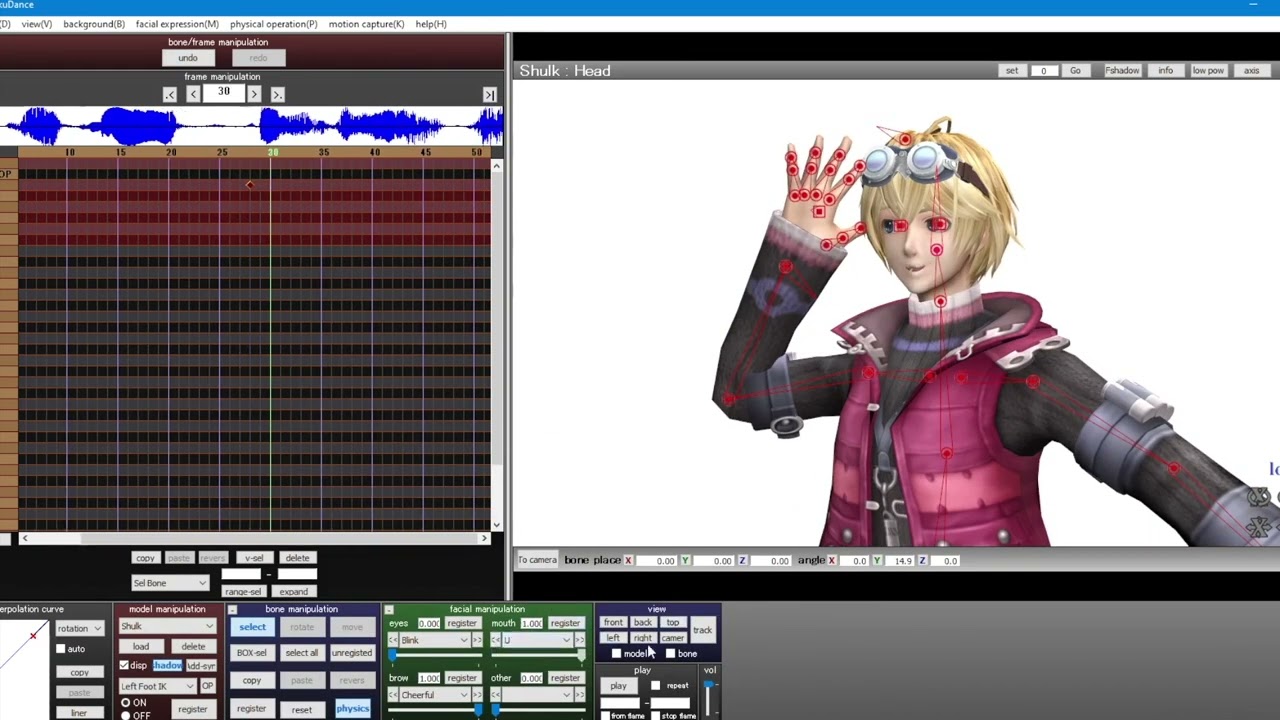1280x720 pixels.
Task: Step forward one frame arrow
Action: click(x=254, y=94)
